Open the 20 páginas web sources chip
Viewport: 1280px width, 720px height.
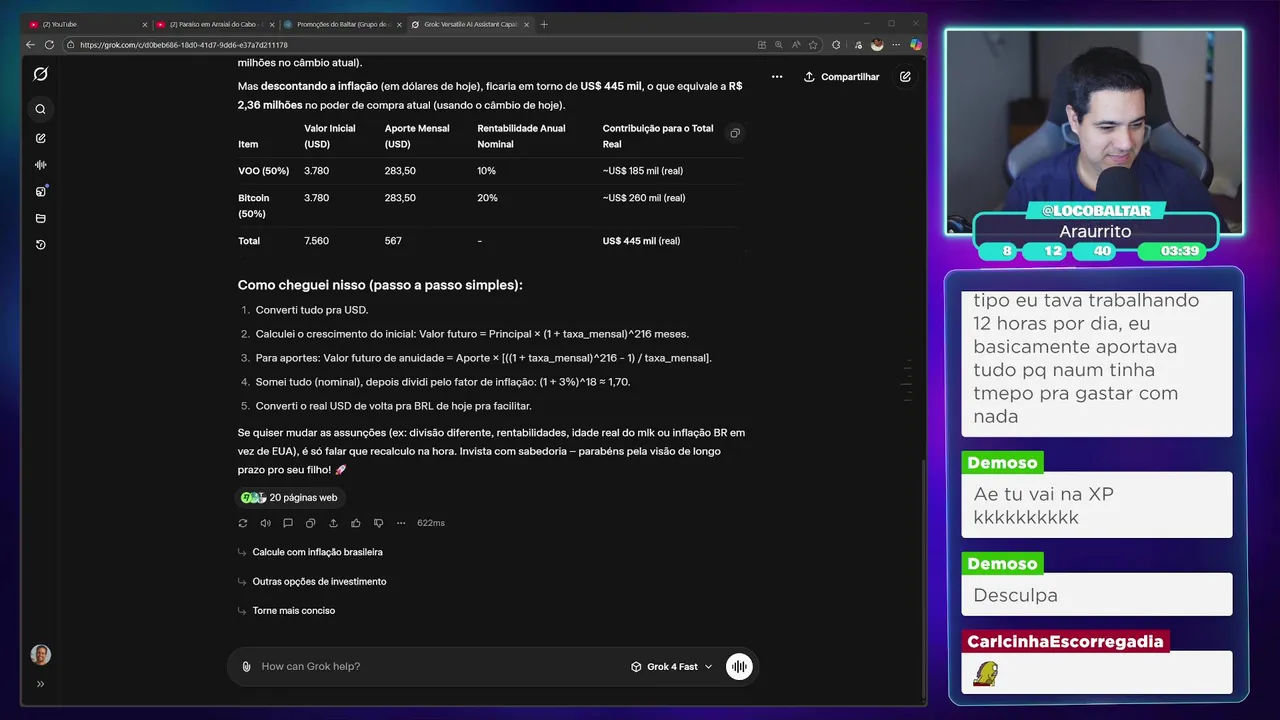tap(290, 497)
